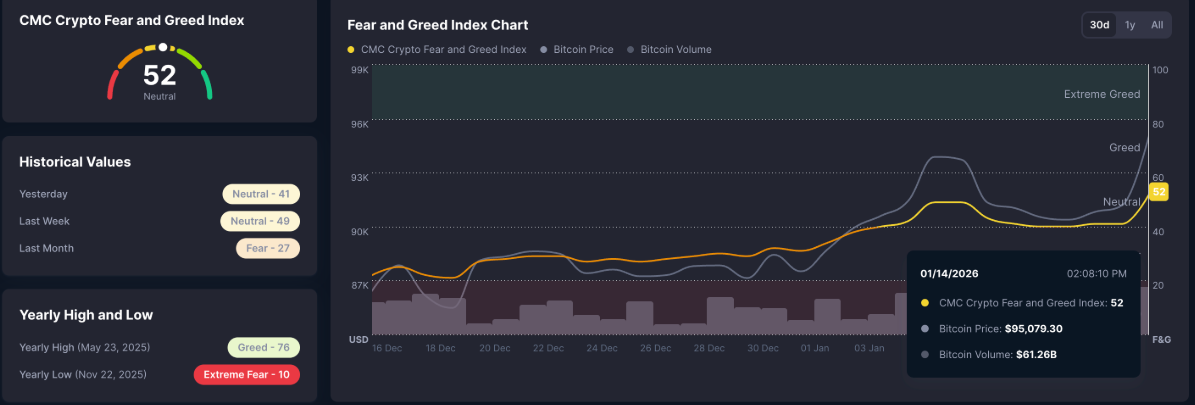Click the 01 Jan date on x-axis
Screen dimensions: 1195x405
tap(816, 348)
